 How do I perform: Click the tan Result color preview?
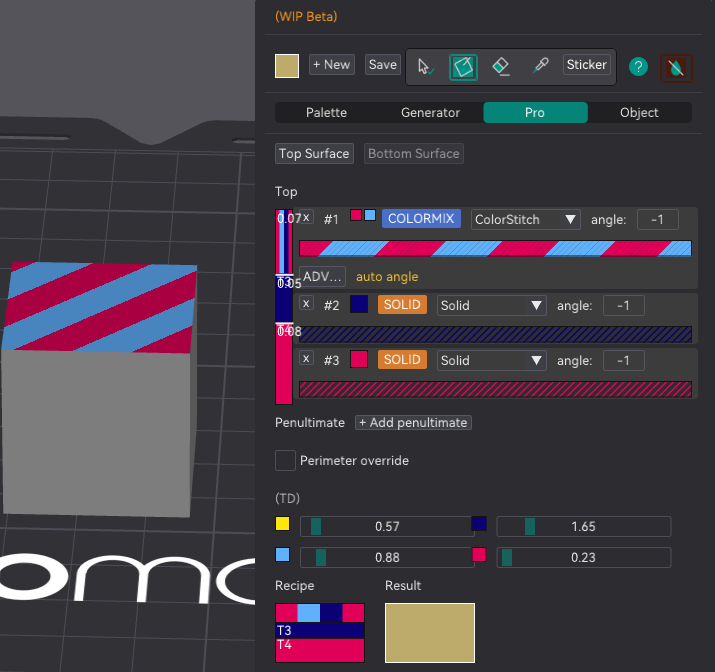pyautogui.click(x=430, y=633)
